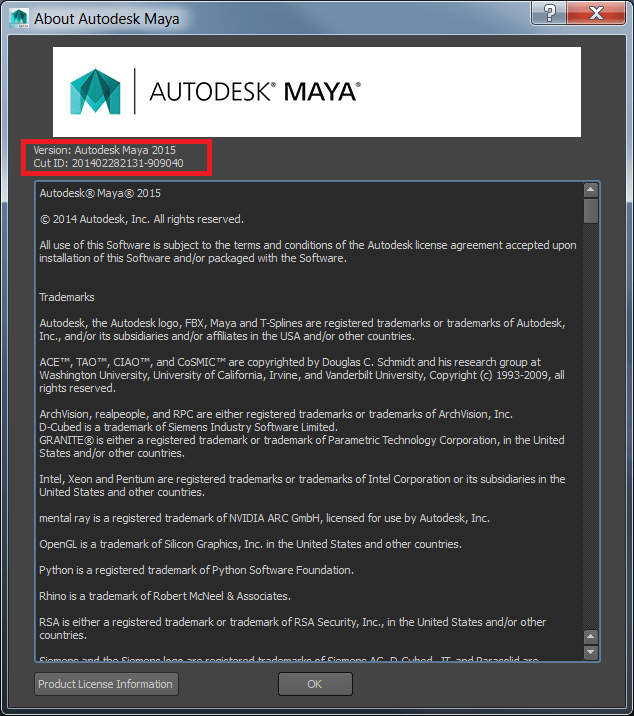The image size is (634, 716).
Task: Click the scroll-down arrow at the scrollbar bottom
Action: [591, 652]
